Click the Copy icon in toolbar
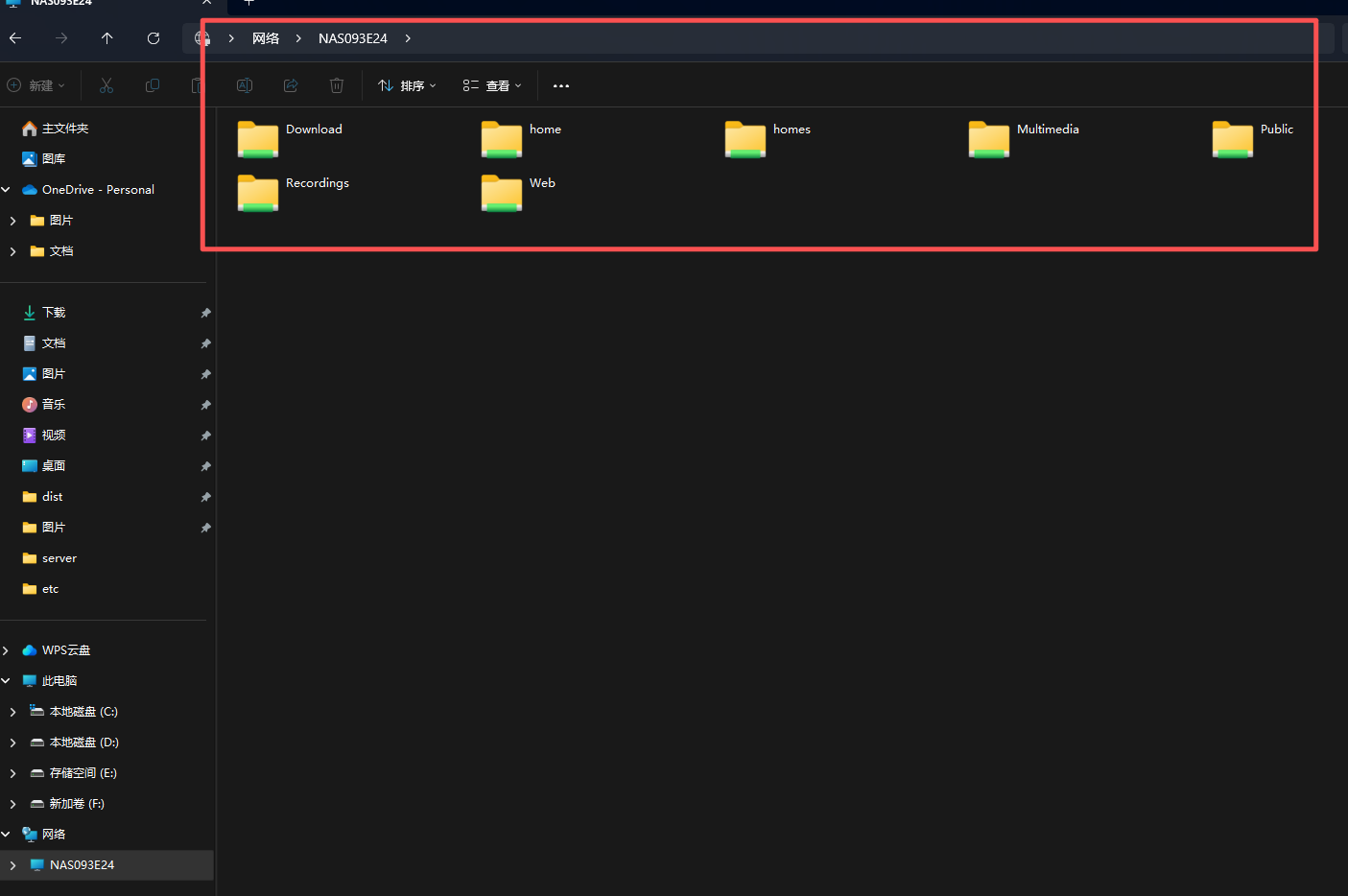This screenshot has height=896, width=1348. pos(152,85)
